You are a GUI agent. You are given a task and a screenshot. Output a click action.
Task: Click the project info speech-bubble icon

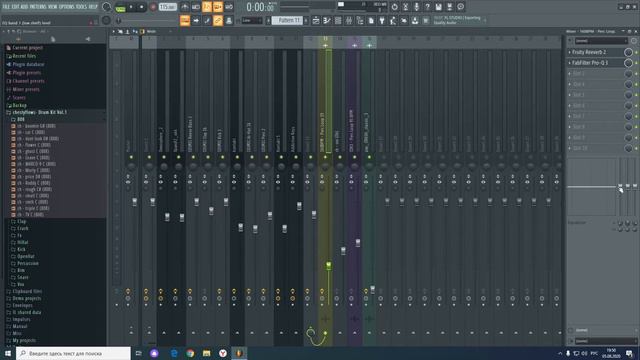460,7
